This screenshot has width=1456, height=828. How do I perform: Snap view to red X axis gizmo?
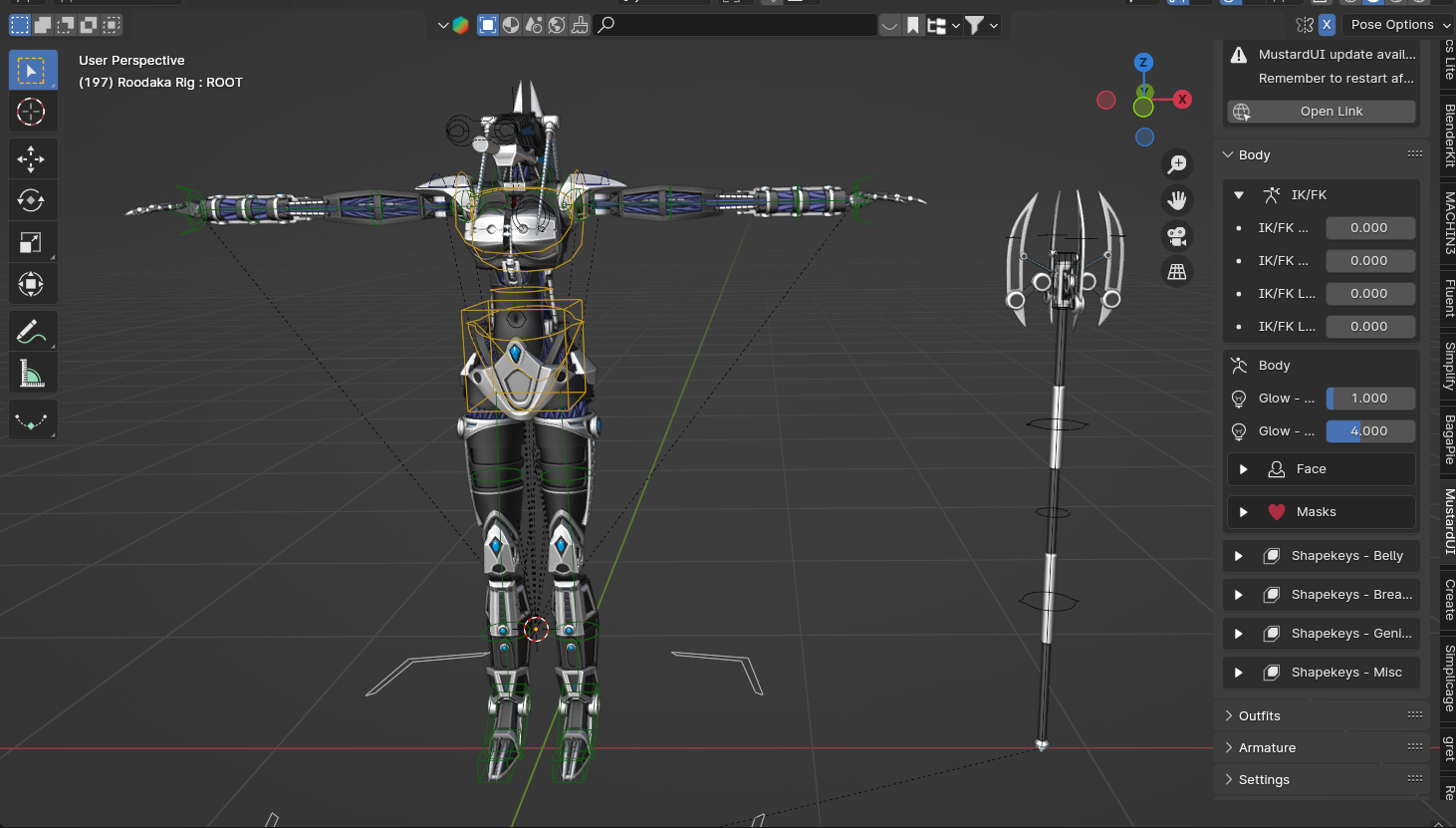pos(1182,99)
